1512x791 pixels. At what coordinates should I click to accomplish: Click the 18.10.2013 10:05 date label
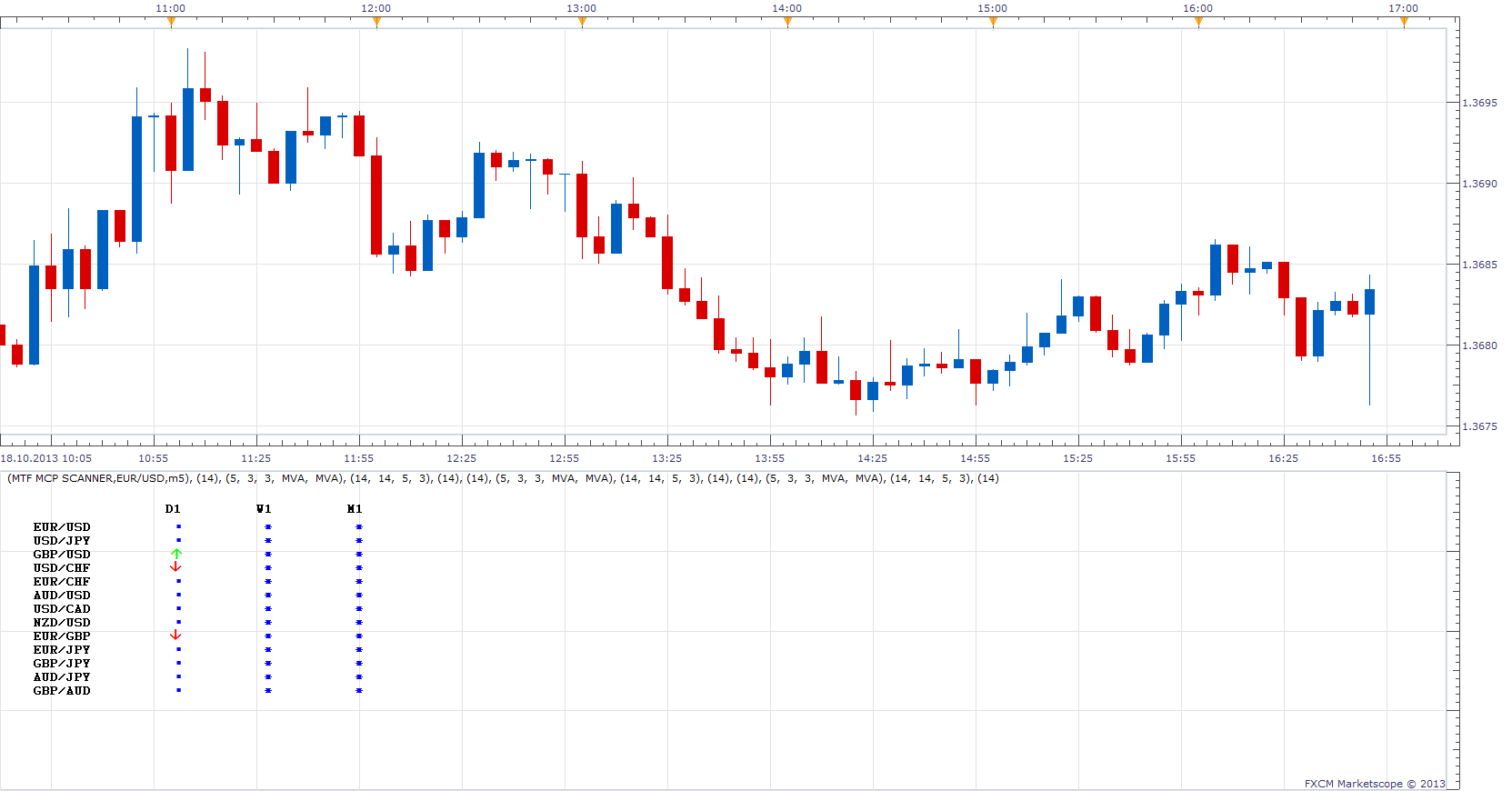point(46,458)
